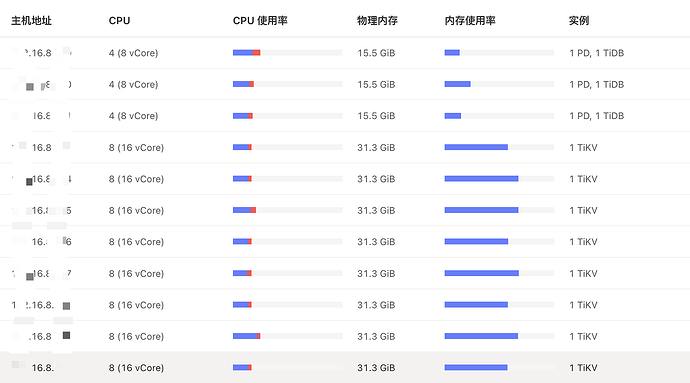This screenshot has height=383, width=690.
Task: Click the CPU column header
Action: (x=119, y=21)
